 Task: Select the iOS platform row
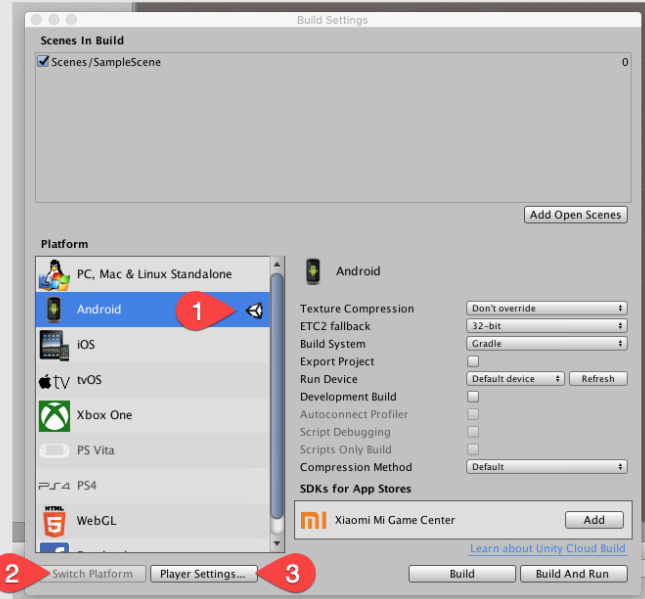153,345
